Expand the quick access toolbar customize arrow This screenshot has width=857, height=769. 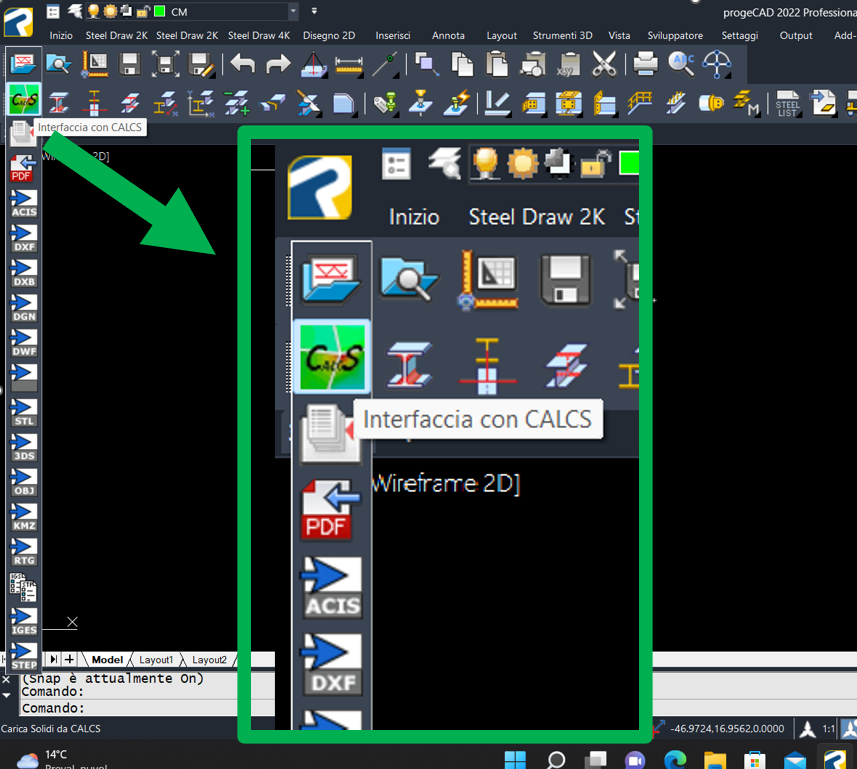(314, 11)
